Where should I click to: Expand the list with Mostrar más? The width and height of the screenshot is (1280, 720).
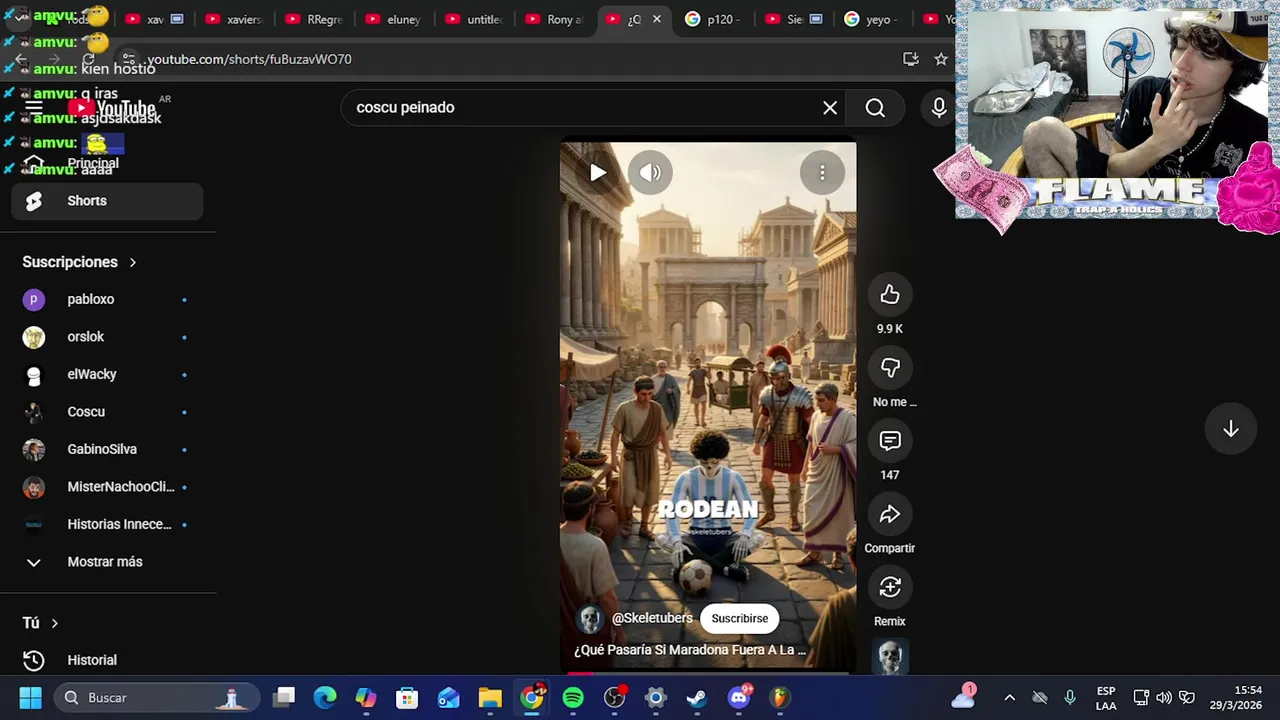coord(107,562)
